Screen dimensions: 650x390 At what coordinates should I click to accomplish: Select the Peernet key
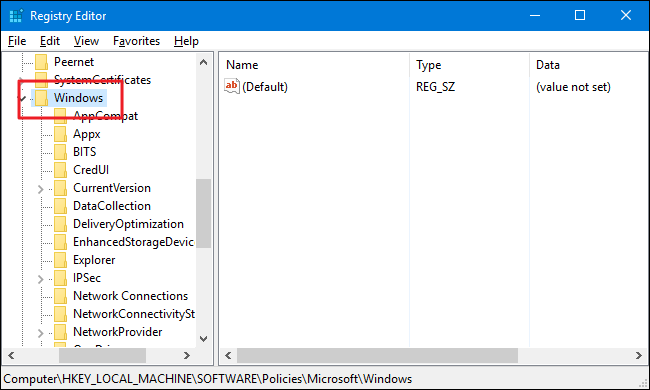tap(74, 62)
